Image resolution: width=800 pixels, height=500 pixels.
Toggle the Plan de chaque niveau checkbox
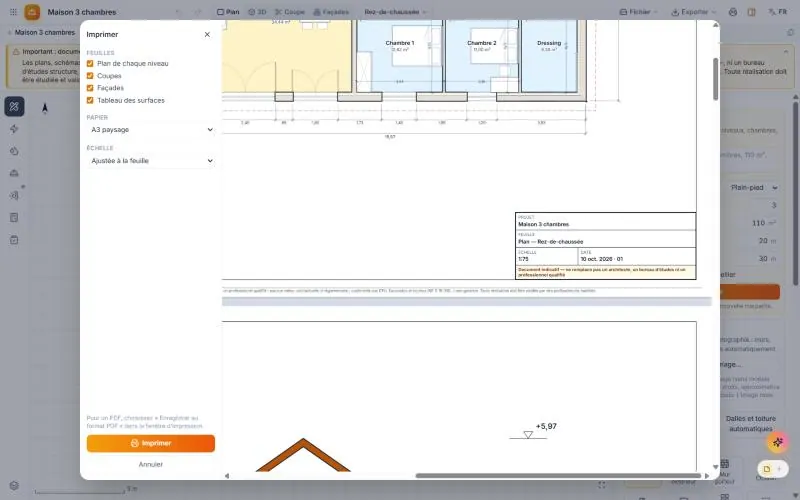point(90,63)
